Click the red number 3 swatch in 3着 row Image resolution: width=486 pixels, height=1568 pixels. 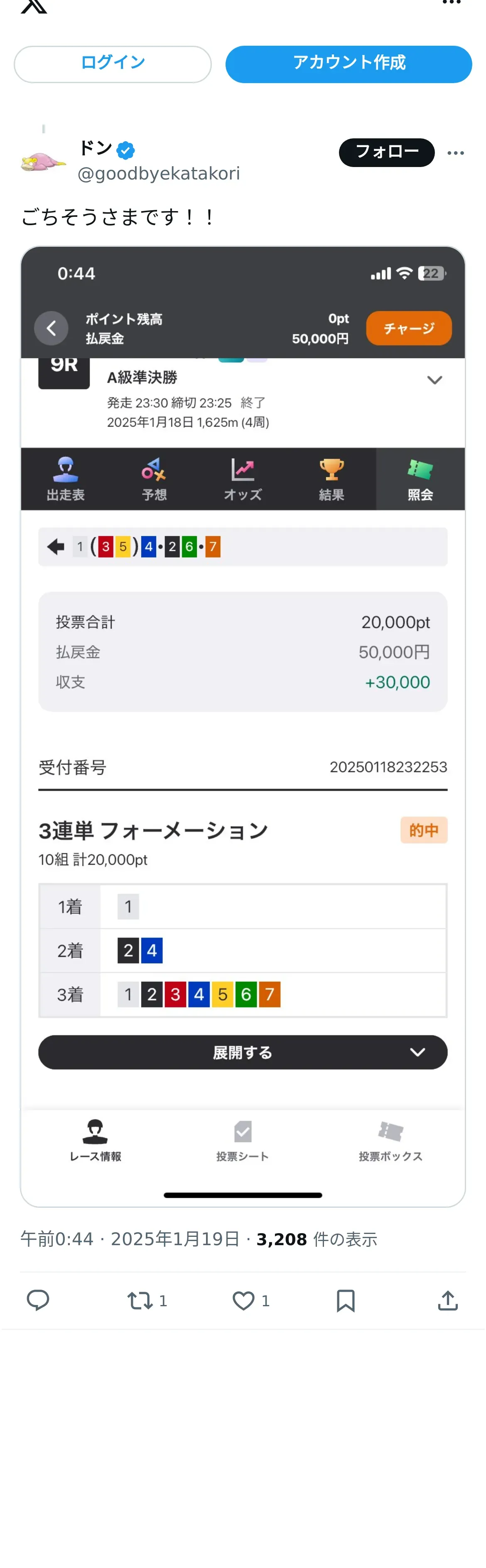175,994
